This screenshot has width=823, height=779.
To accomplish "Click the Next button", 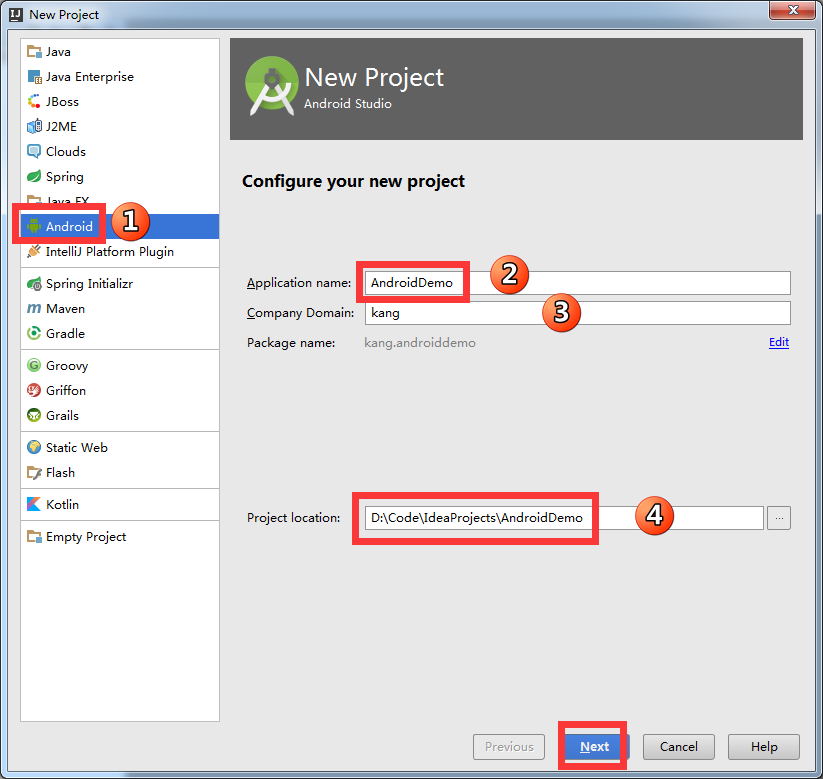I will tap(594, 746).
